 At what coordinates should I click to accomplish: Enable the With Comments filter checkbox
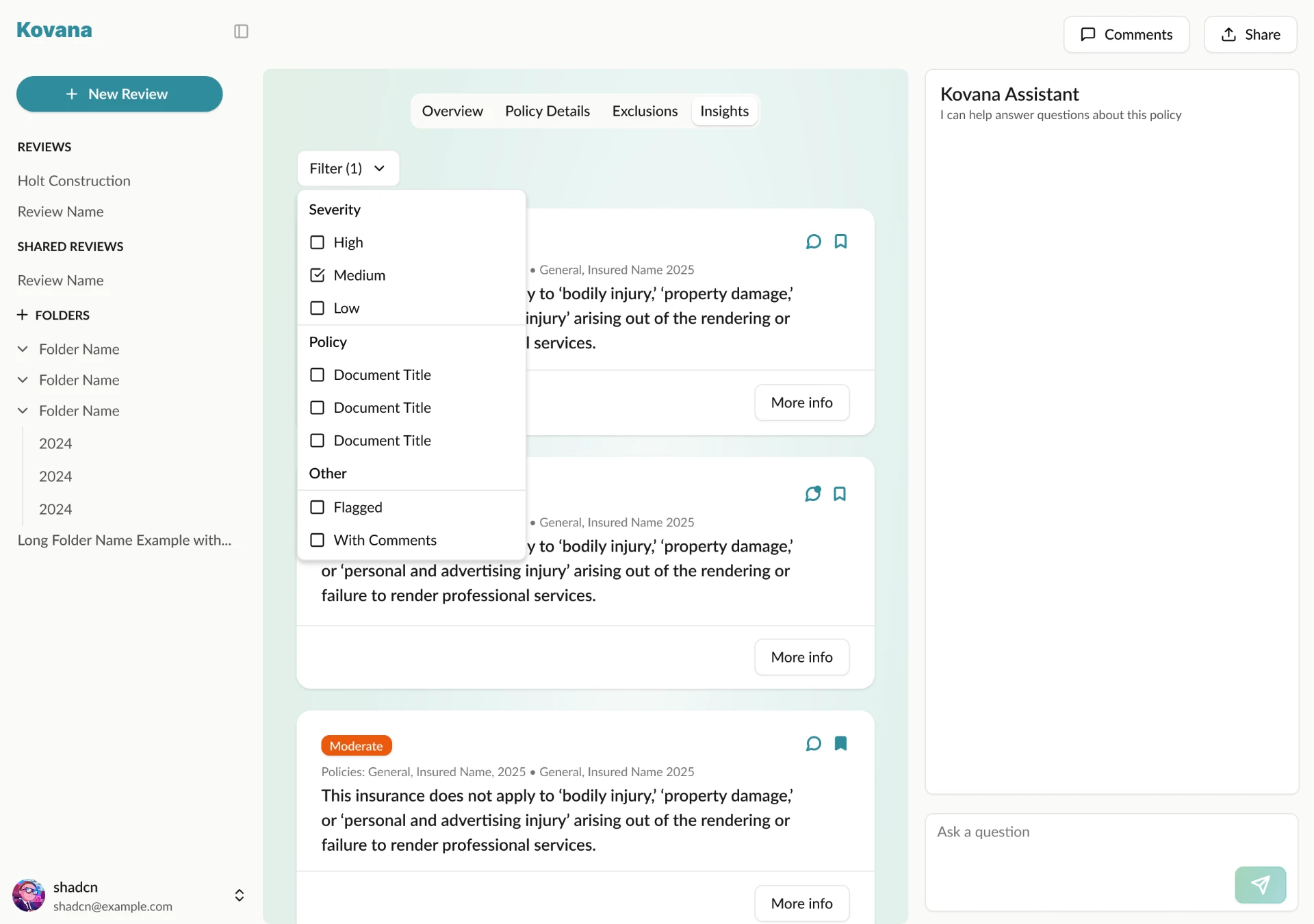[x=317, y=540]
